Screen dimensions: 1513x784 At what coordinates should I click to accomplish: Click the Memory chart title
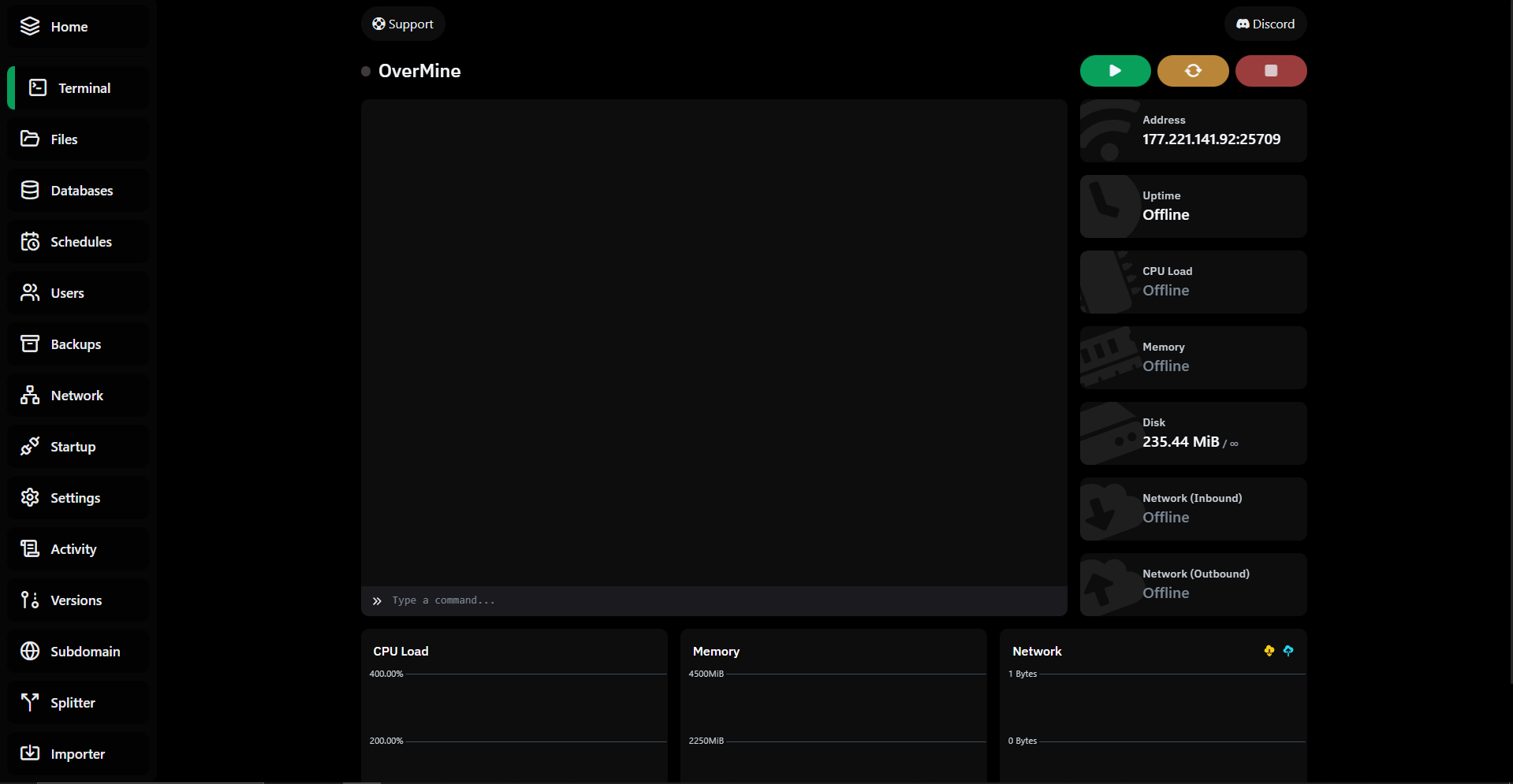click(716, 652)
